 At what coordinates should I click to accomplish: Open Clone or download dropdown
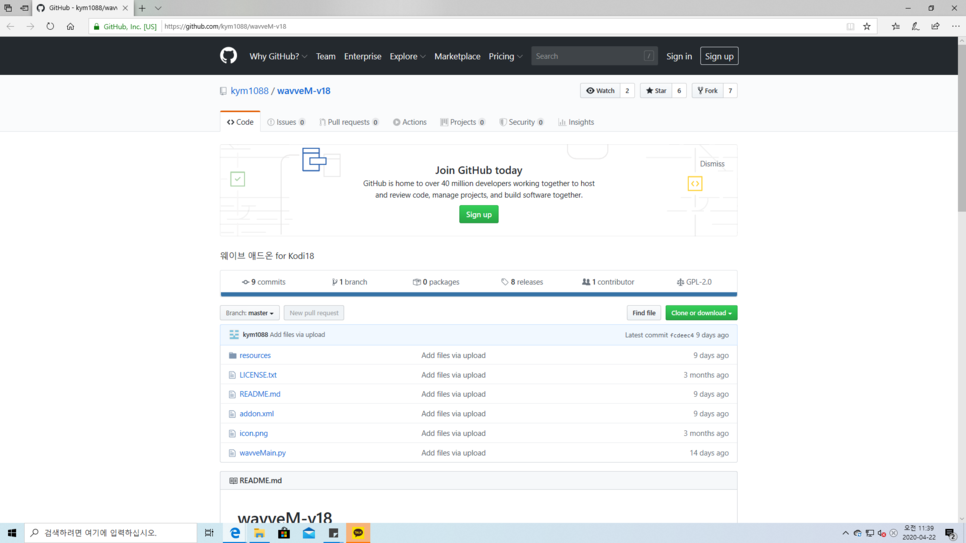point(701,313)
